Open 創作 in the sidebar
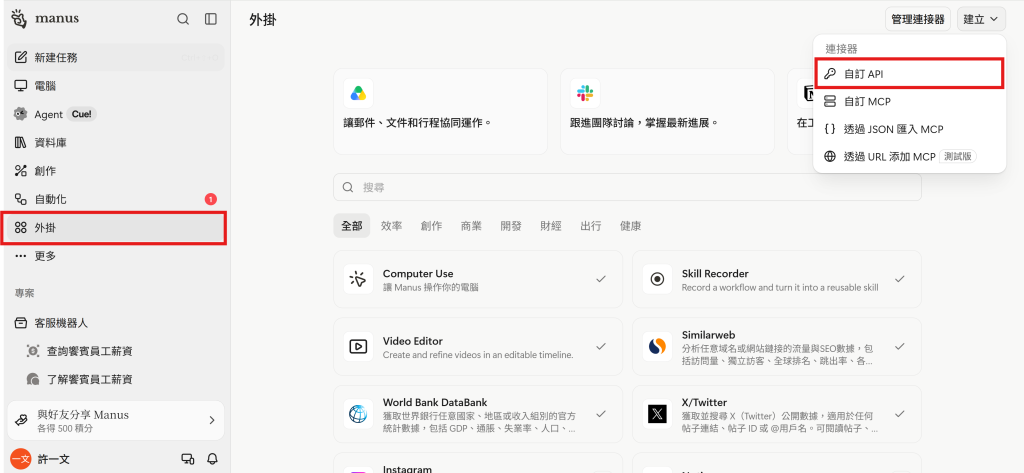1024x473 pixels. click(x=116, y=171)
